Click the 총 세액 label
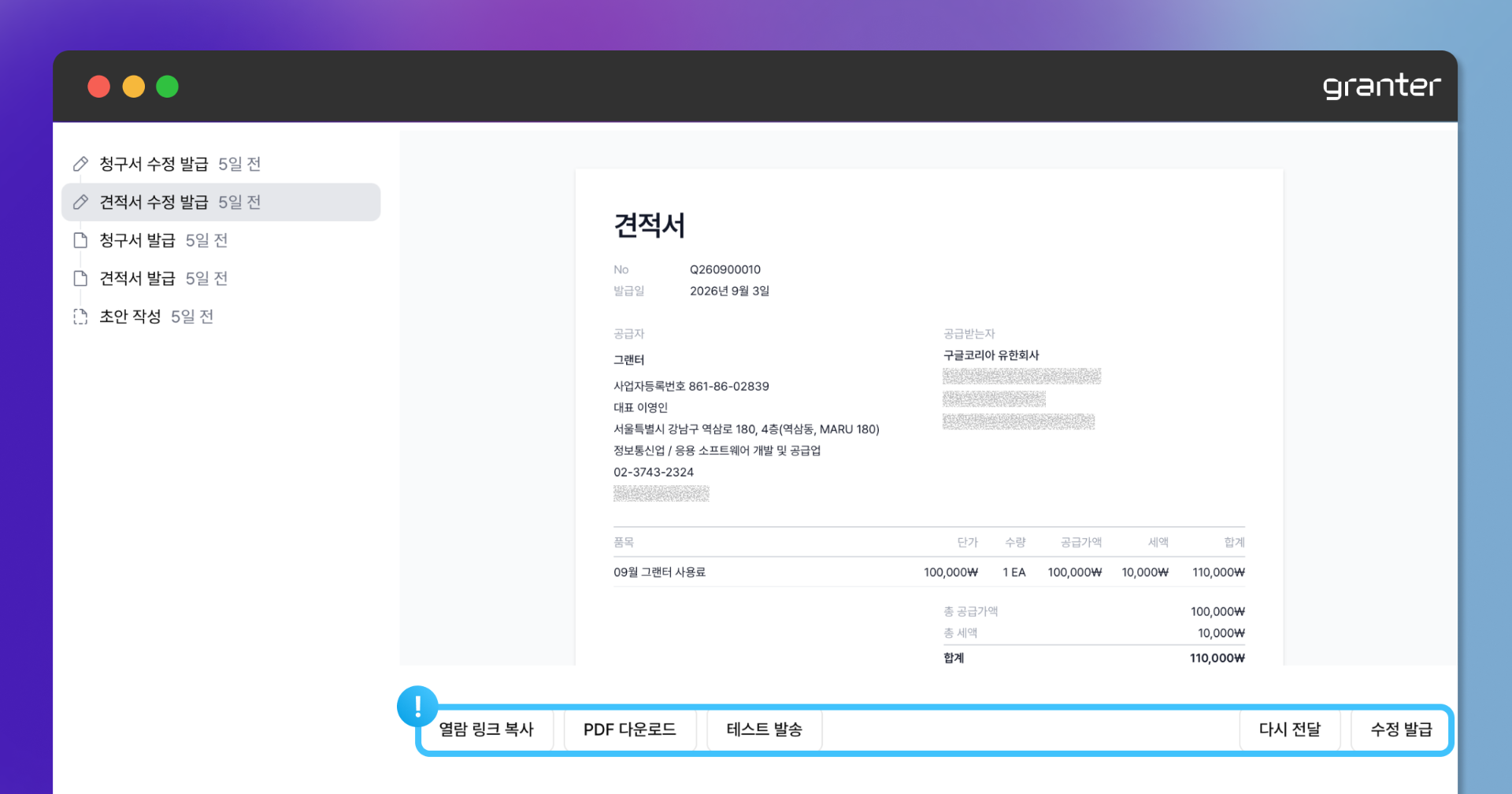This screenshot has width=1512, height=794. (961, 633)
